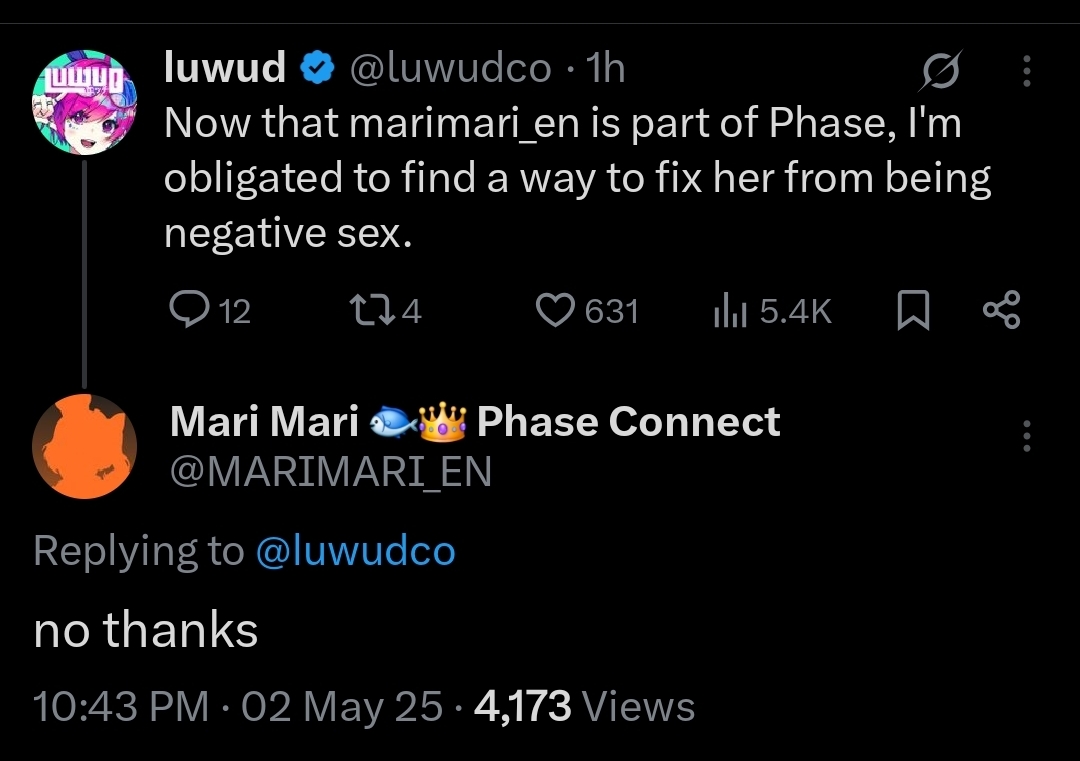
Task: Click the @luwudco link in Replying to
Action: pos(355,551)
